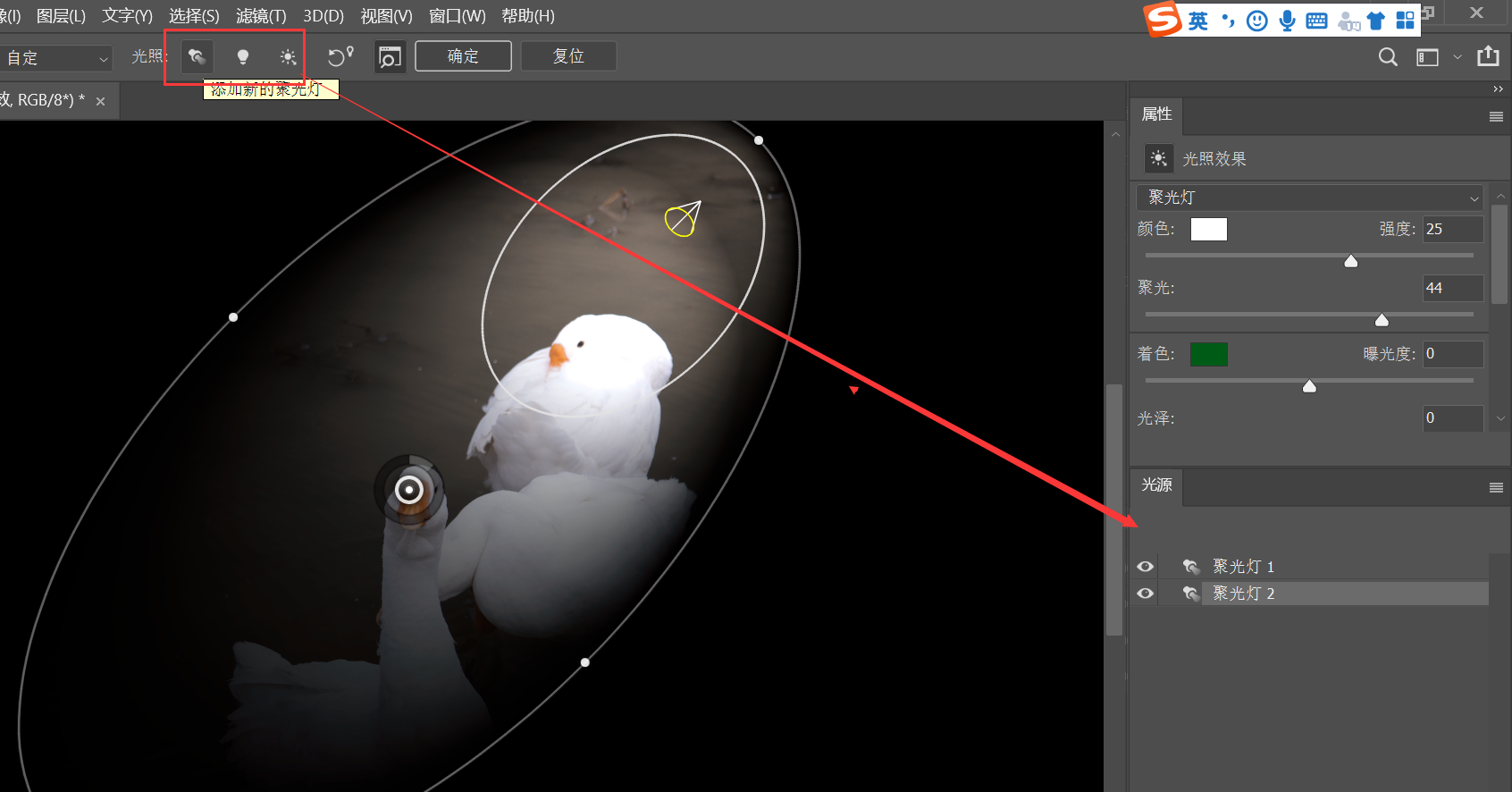Open the Sogou toolbox grid icon
The image size is (1512, 792).
[1406, 21]
